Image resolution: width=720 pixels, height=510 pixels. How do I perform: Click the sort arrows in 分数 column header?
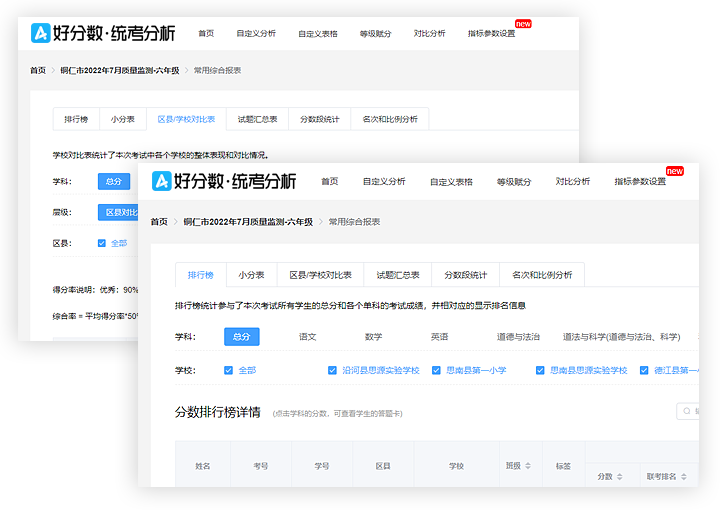coord(619,476)
